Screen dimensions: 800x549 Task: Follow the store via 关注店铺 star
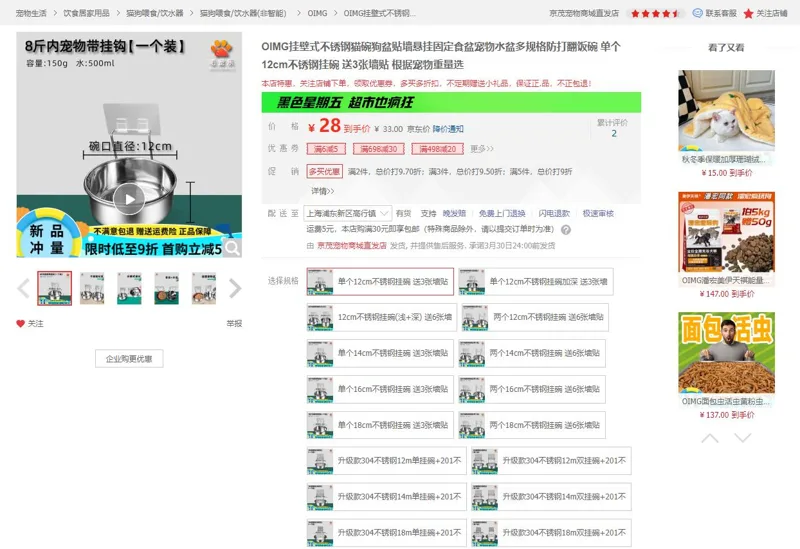(x=765, y=13)
